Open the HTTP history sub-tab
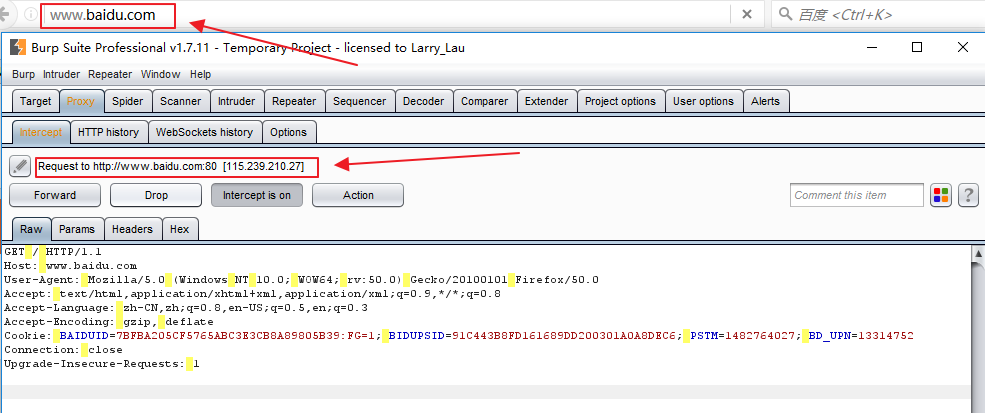The width and height of the screenshot is (985, 413). [109, 132]
